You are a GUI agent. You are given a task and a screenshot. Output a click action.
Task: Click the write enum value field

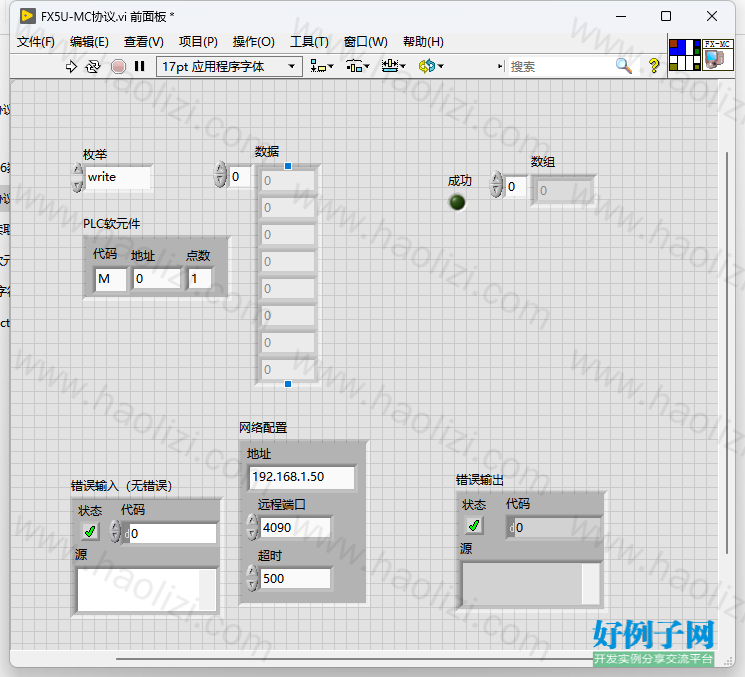point(118,177)
